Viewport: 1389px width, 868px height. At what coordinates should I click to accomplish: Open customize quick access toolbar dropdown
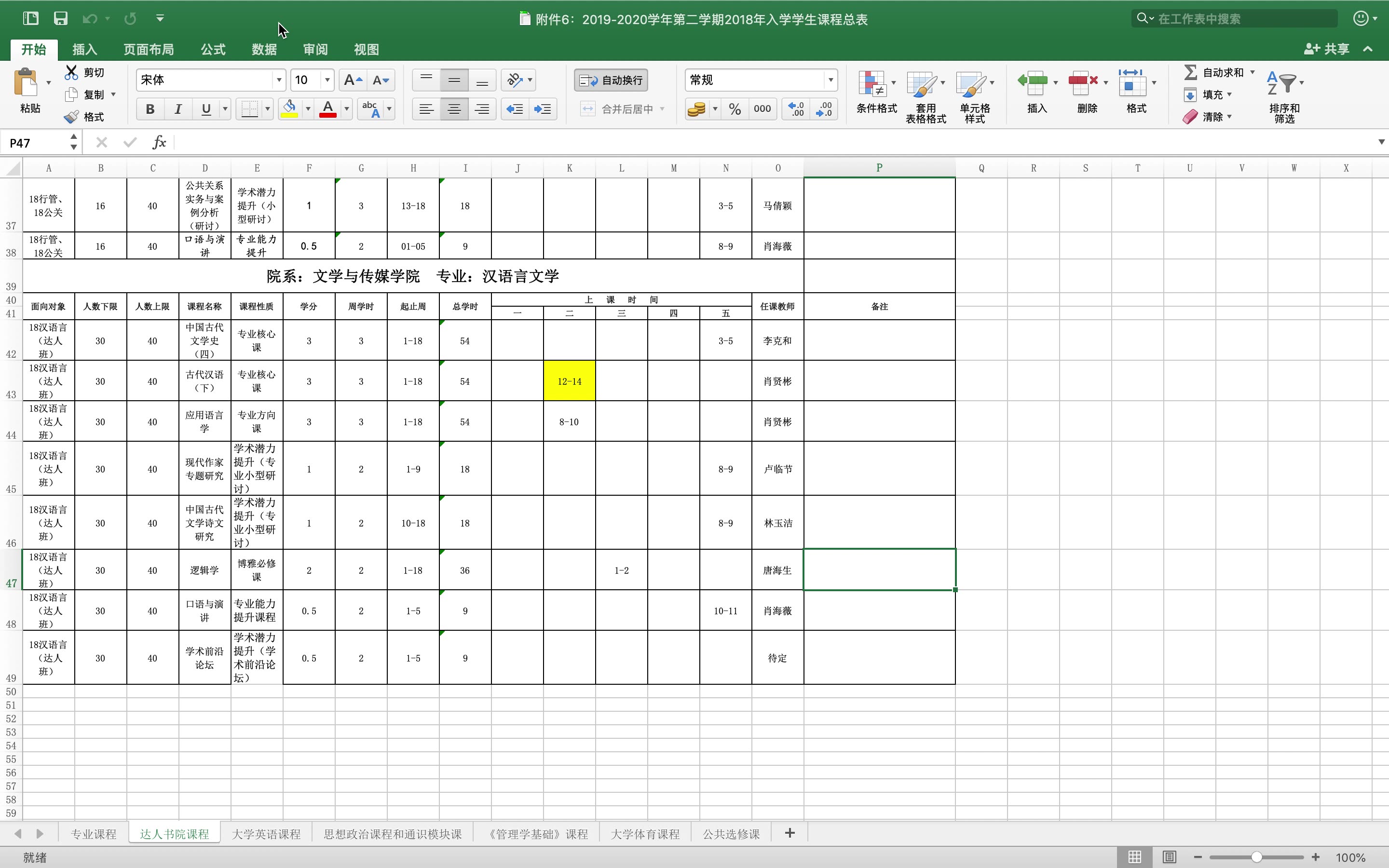coord(160,18)
